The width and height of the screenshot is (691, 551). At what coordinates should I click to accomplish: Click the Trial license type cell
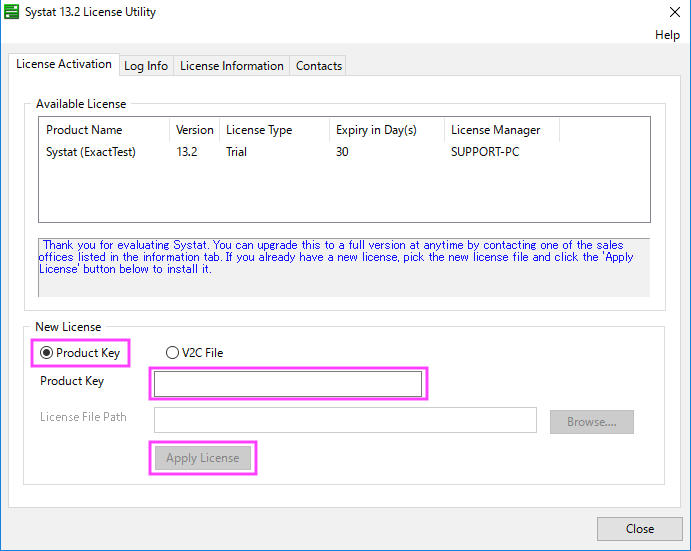coord(236,152)
